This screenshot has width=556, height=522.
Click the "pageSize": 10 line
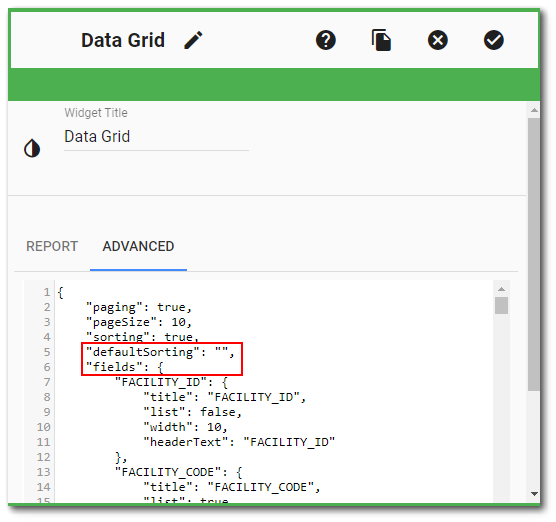[x=139, y=322]
